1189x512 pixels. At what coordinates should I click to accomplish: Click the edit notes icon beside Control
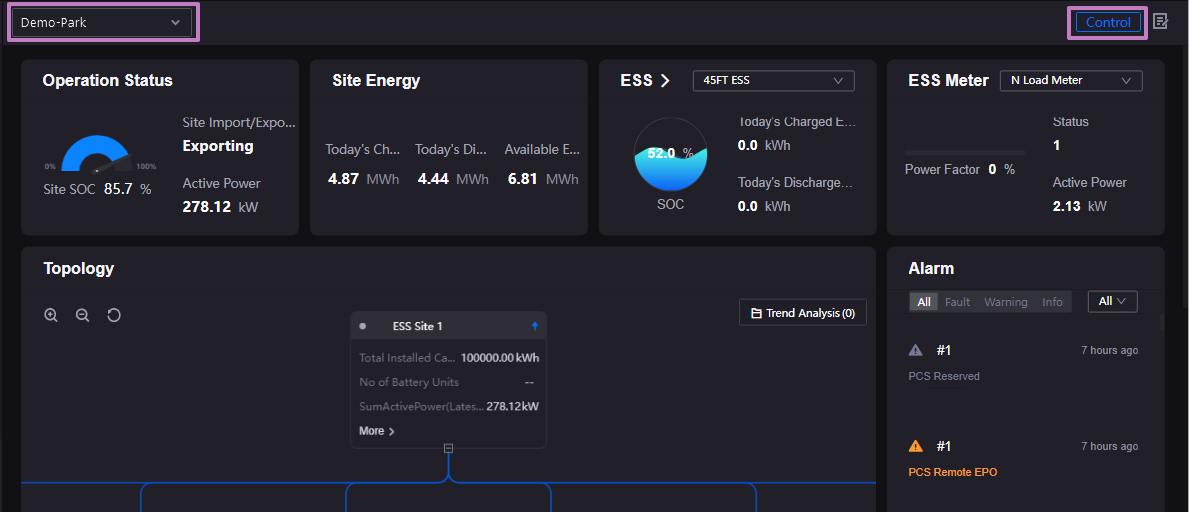click(x=1160, y=21)
